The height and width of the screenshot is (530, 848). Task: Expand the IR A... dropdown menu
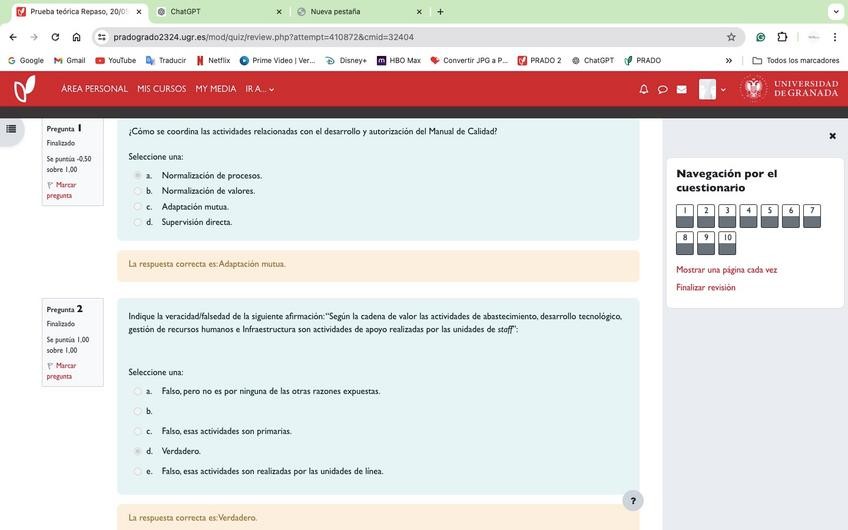coord(259,89)
